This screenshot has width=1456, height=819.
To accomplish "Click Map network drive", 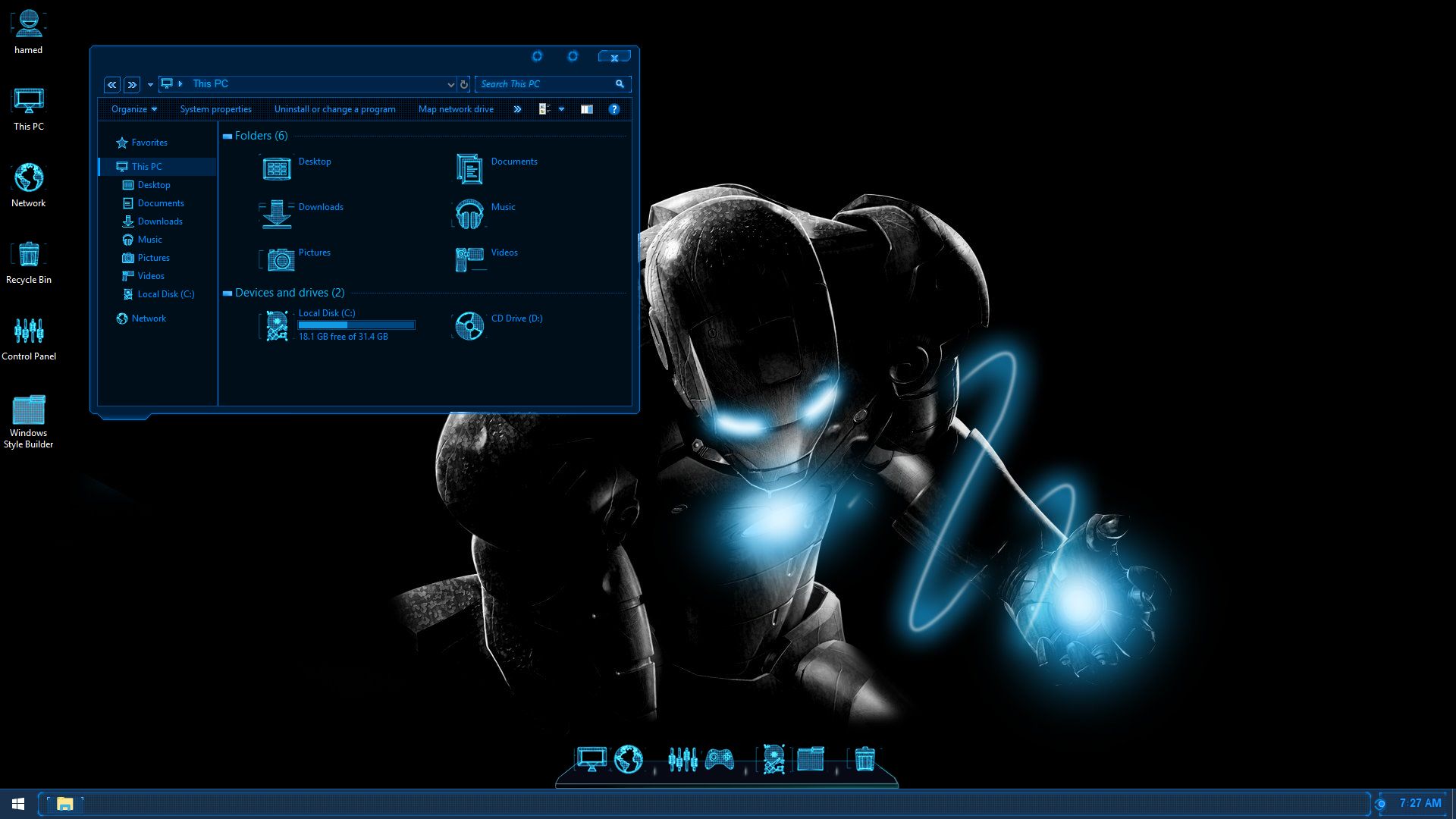I will 456,109.
